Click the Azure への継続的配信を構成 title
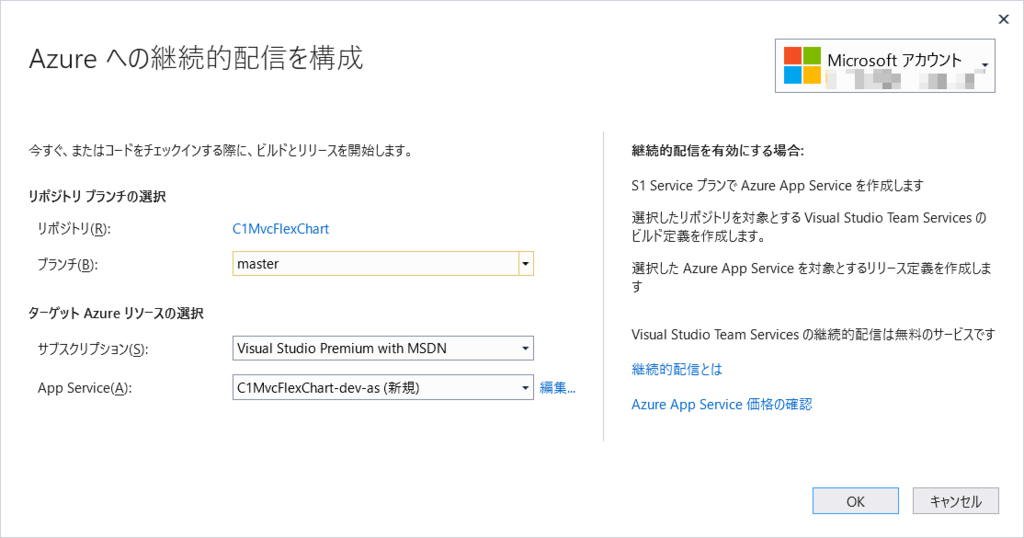 click(x=196, y=59)
